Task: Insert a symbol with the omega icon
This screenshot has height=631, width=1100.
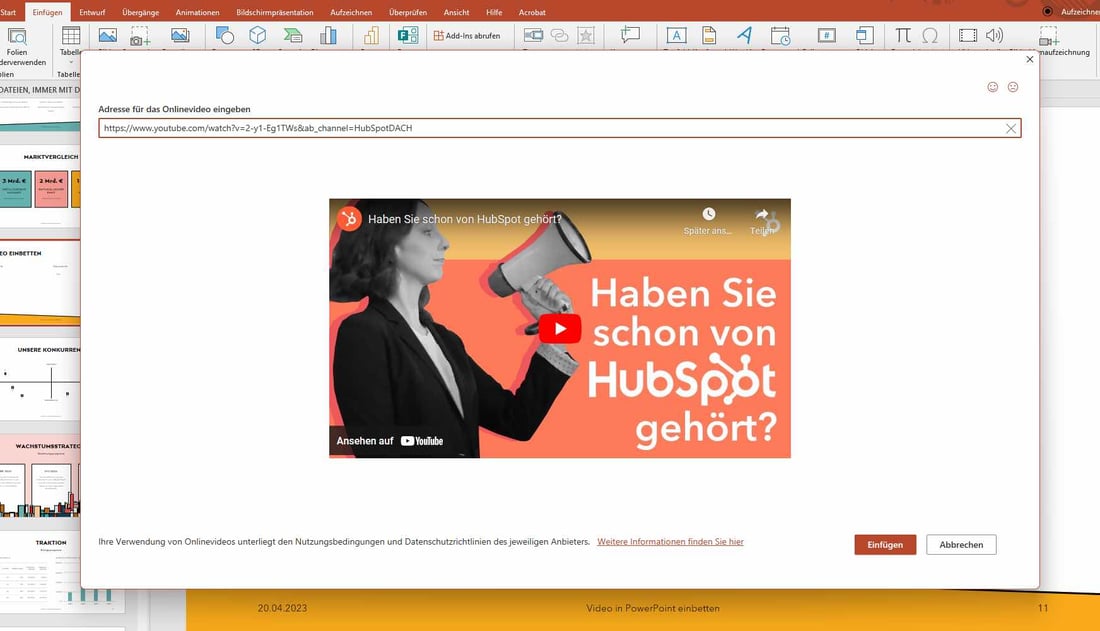Action: (x=932, y=36)
